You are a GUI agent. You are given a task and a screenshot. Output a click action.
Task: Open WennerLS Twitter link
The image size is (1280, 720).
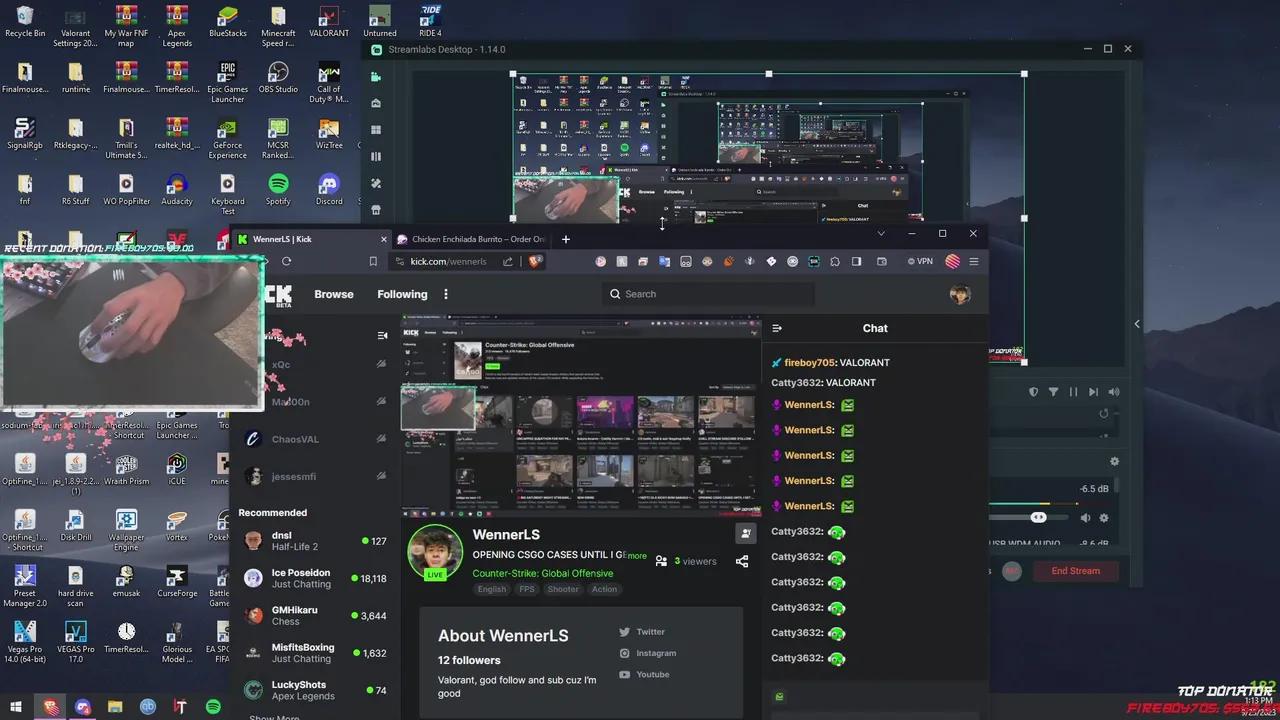641,632
